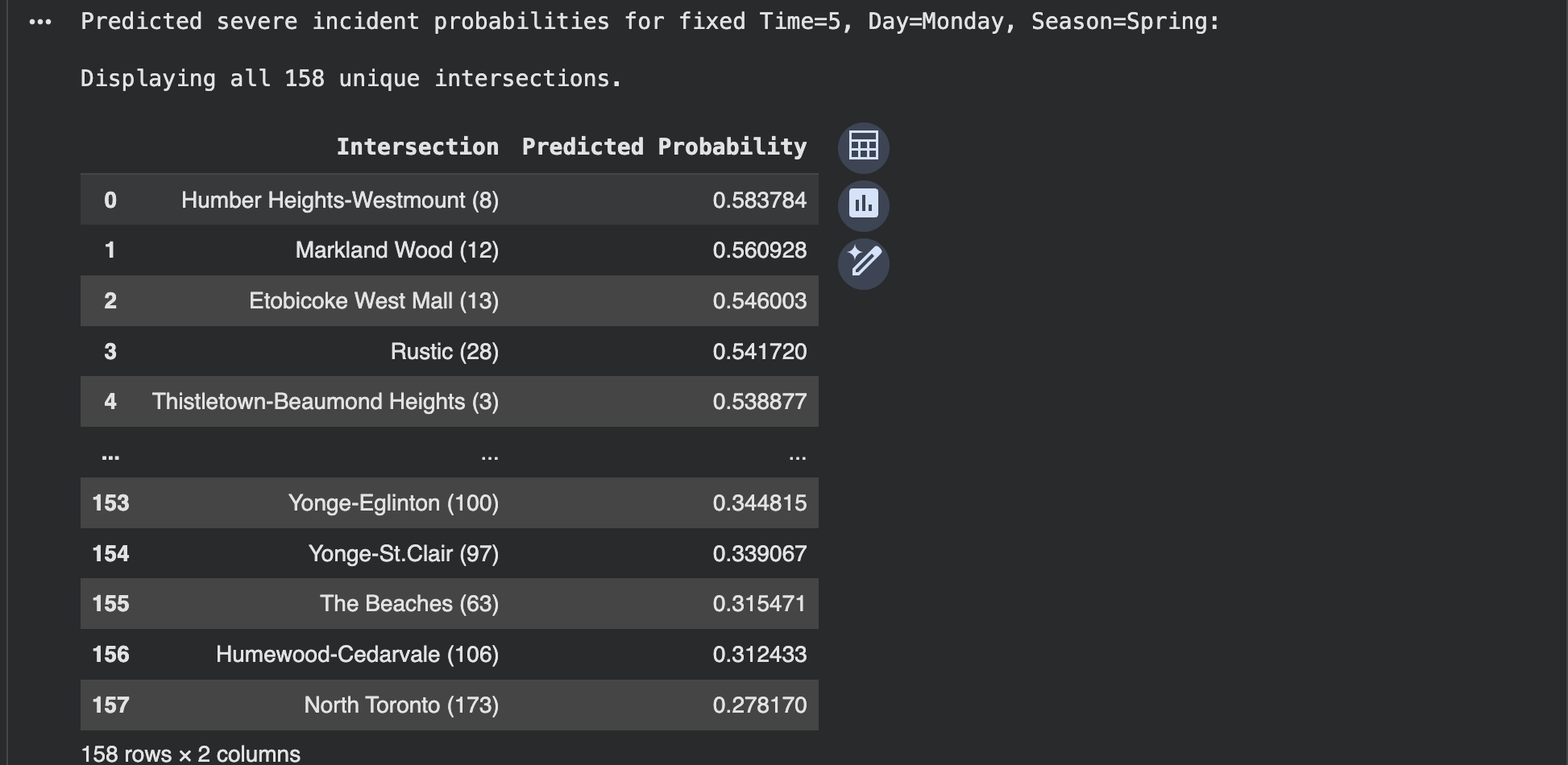This screenshot has height=765, width=1568.
Task: Click the "158 rows × 2 columns" summary text
Action: point(190,754)
